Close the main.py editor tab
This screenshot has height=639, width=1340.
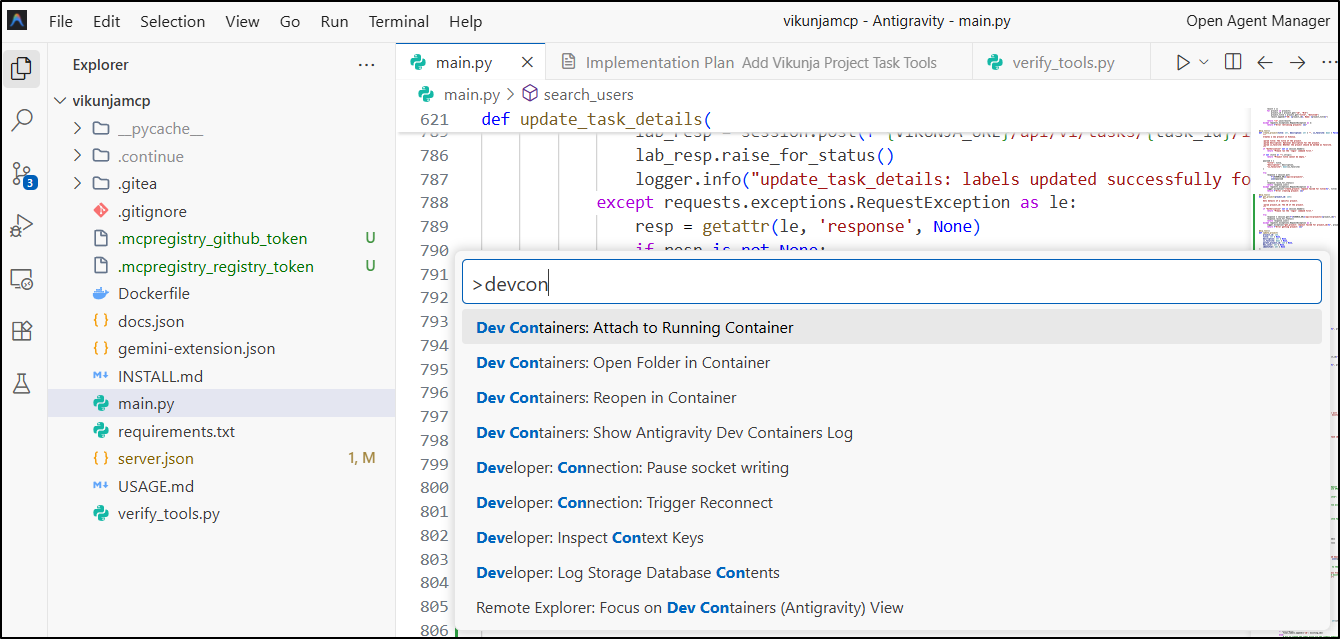tap(527, 62)
